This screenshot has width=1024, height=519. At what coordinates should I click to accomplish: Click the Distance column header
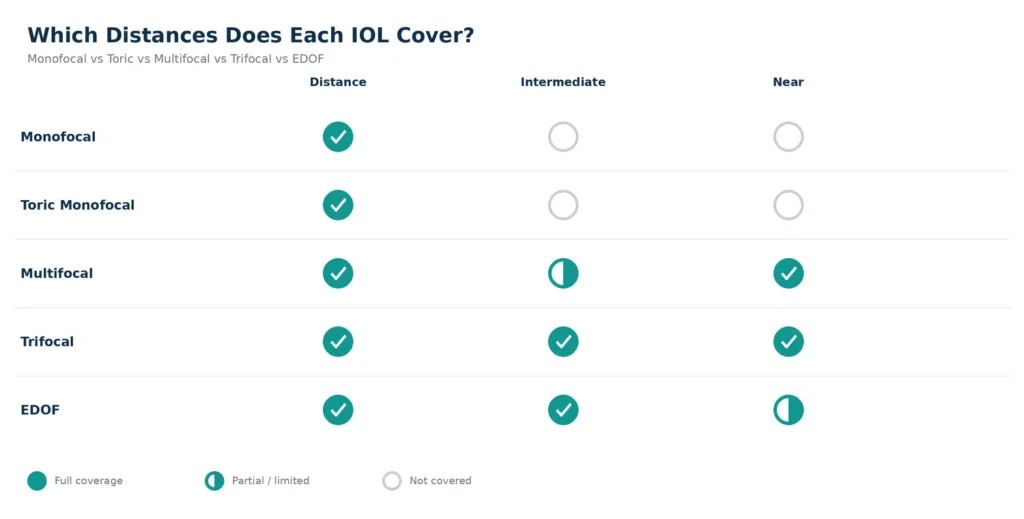click(x=338, y=82)
